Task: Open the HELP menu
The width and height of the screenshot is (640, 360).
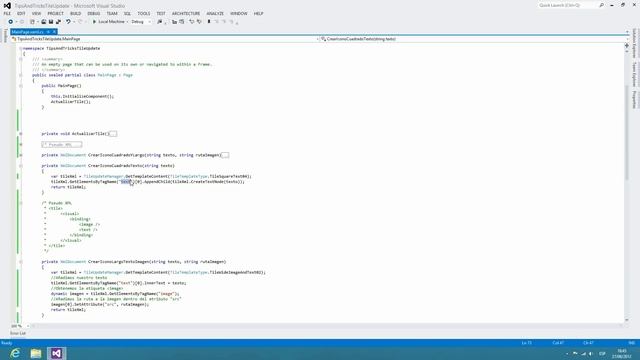Action: coord(258,13)
